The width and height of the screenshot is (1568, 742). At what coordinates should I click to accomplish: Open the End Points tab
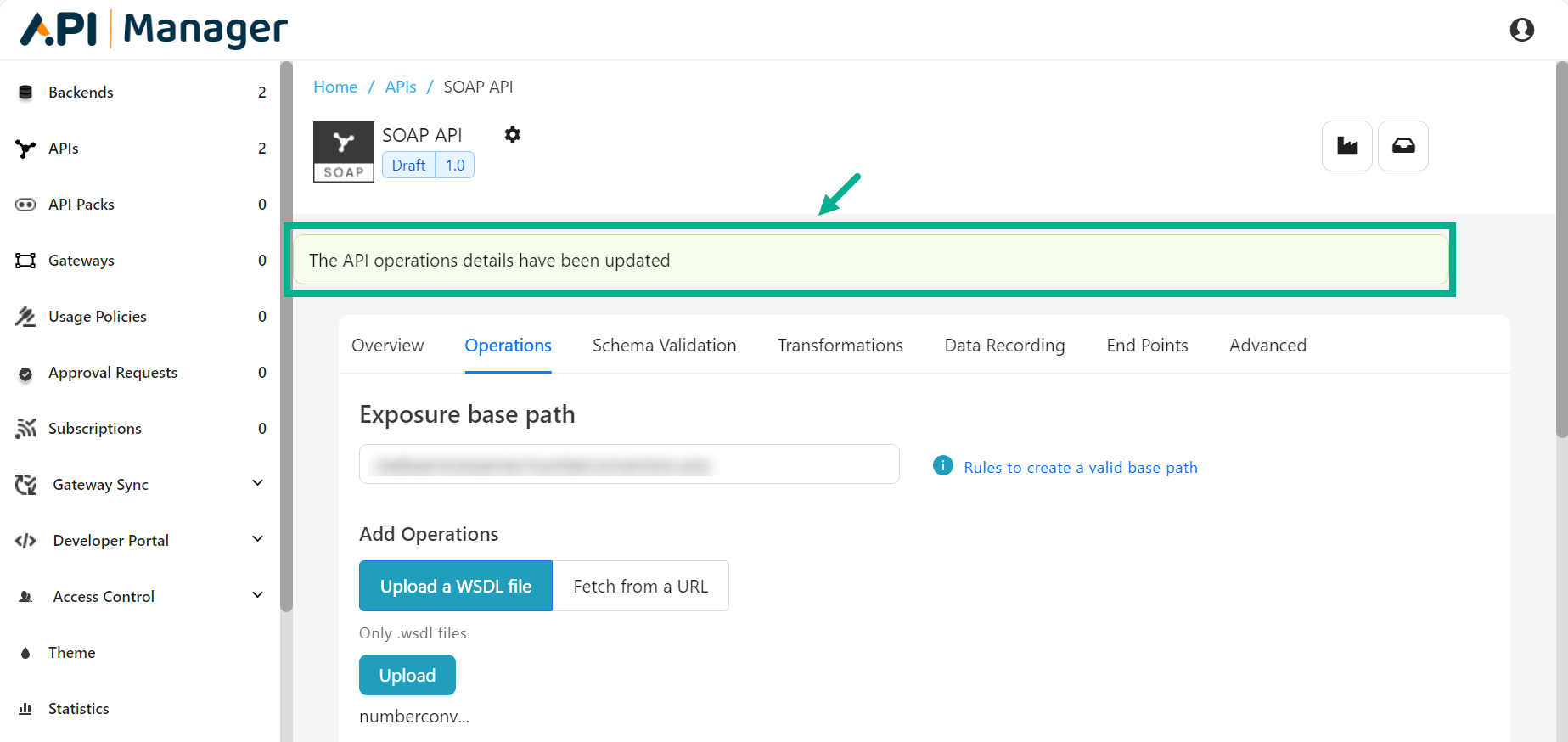tap(1147, 346)
